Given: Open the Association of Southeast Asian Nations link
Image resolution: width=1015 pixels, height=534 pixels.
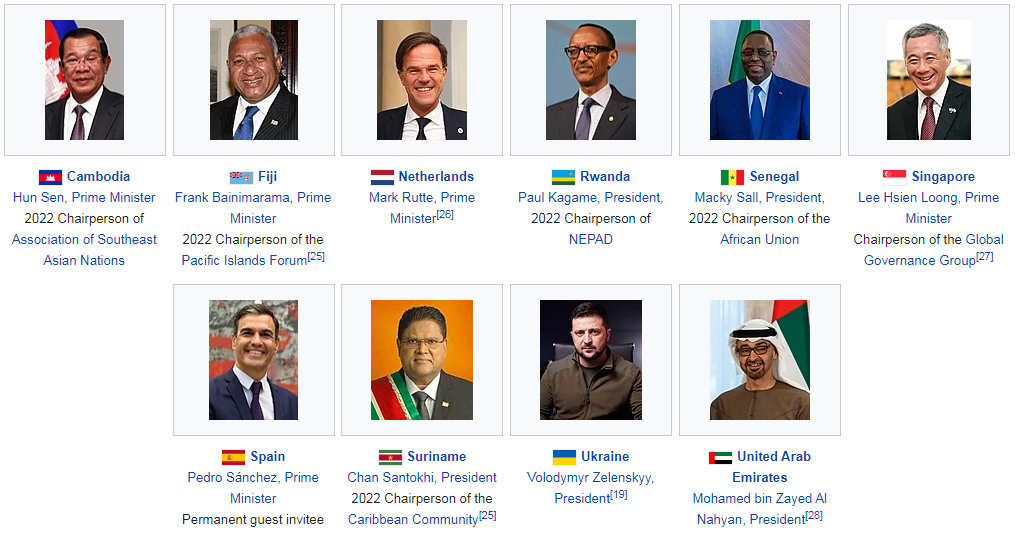Looking at the screenshot, I should pos(84,250).
